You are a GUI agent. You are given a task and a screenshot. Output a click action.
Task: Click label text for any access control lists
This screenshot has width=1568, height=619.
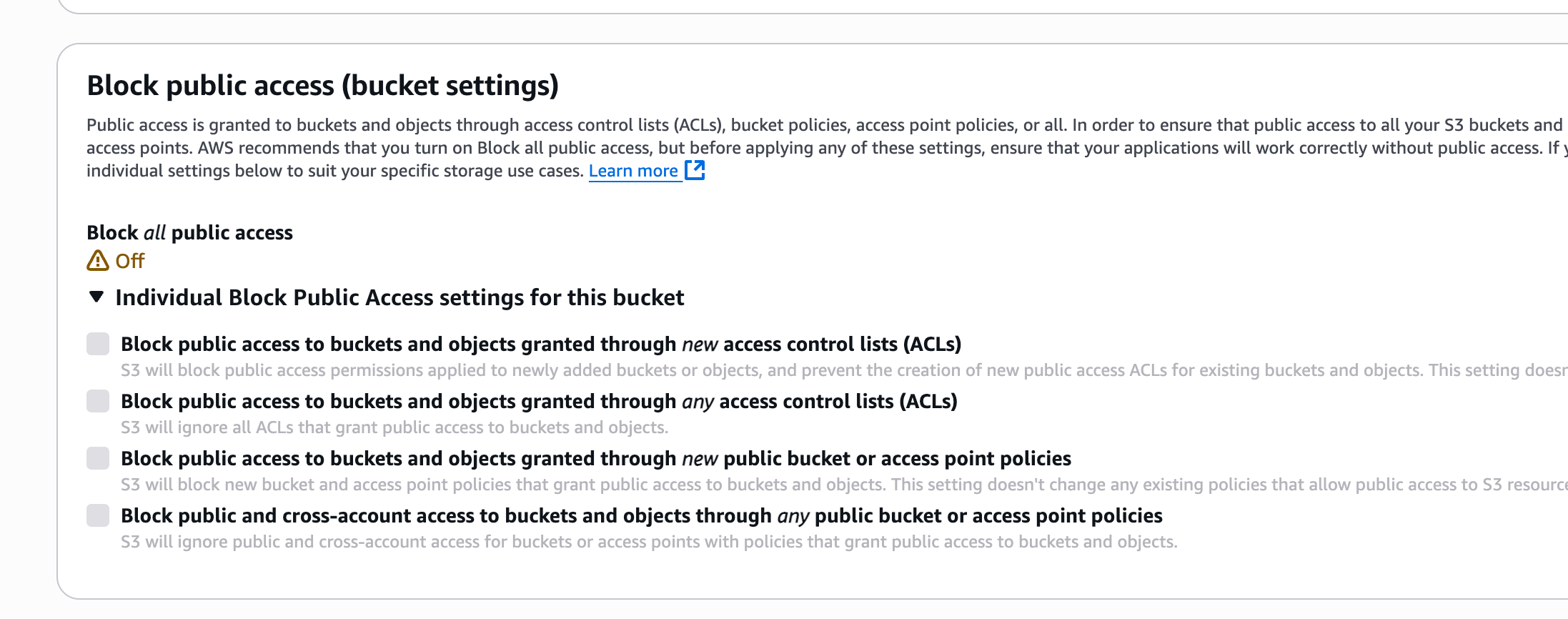click(539, 401)
